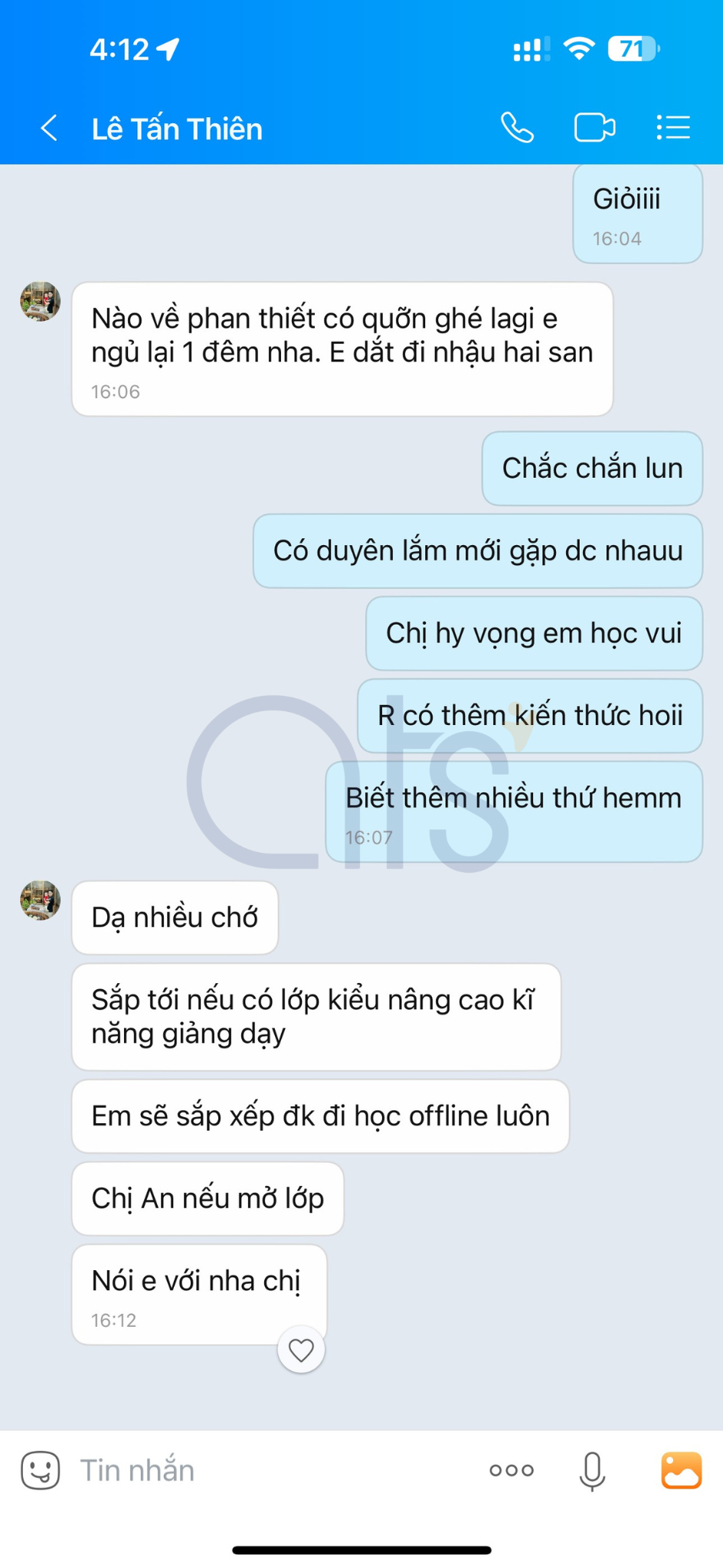Open the contact name Lê Tấn Thiên

pos(177,129)
